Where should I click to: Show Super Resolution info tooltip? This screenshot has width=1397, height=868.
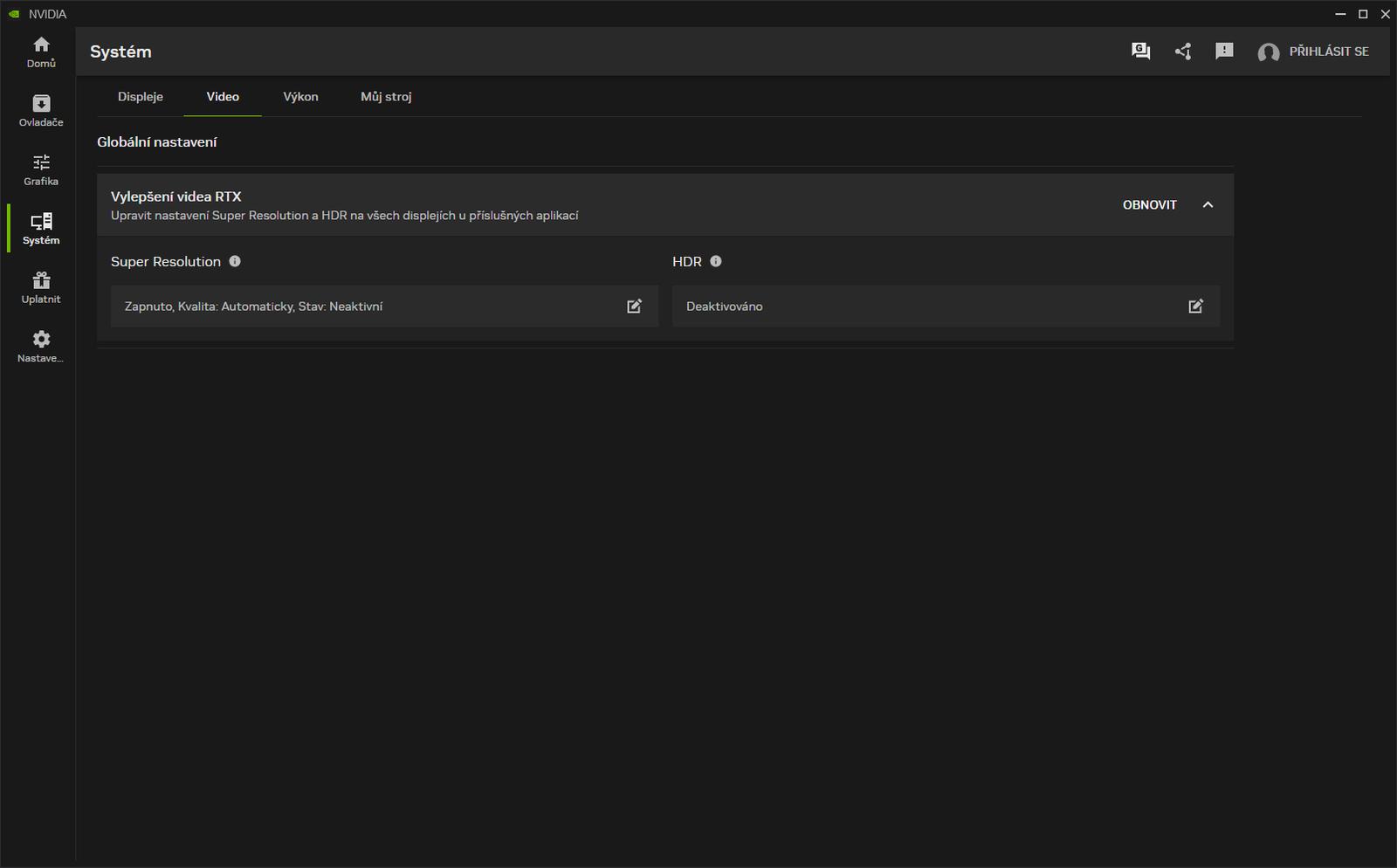pos(235,261)
